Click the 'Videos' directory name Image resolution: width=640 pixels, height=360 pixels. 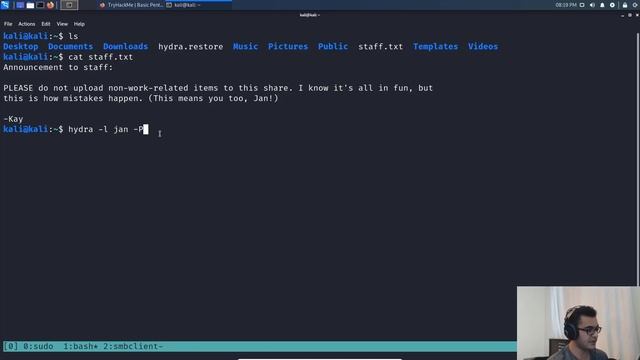483,47
